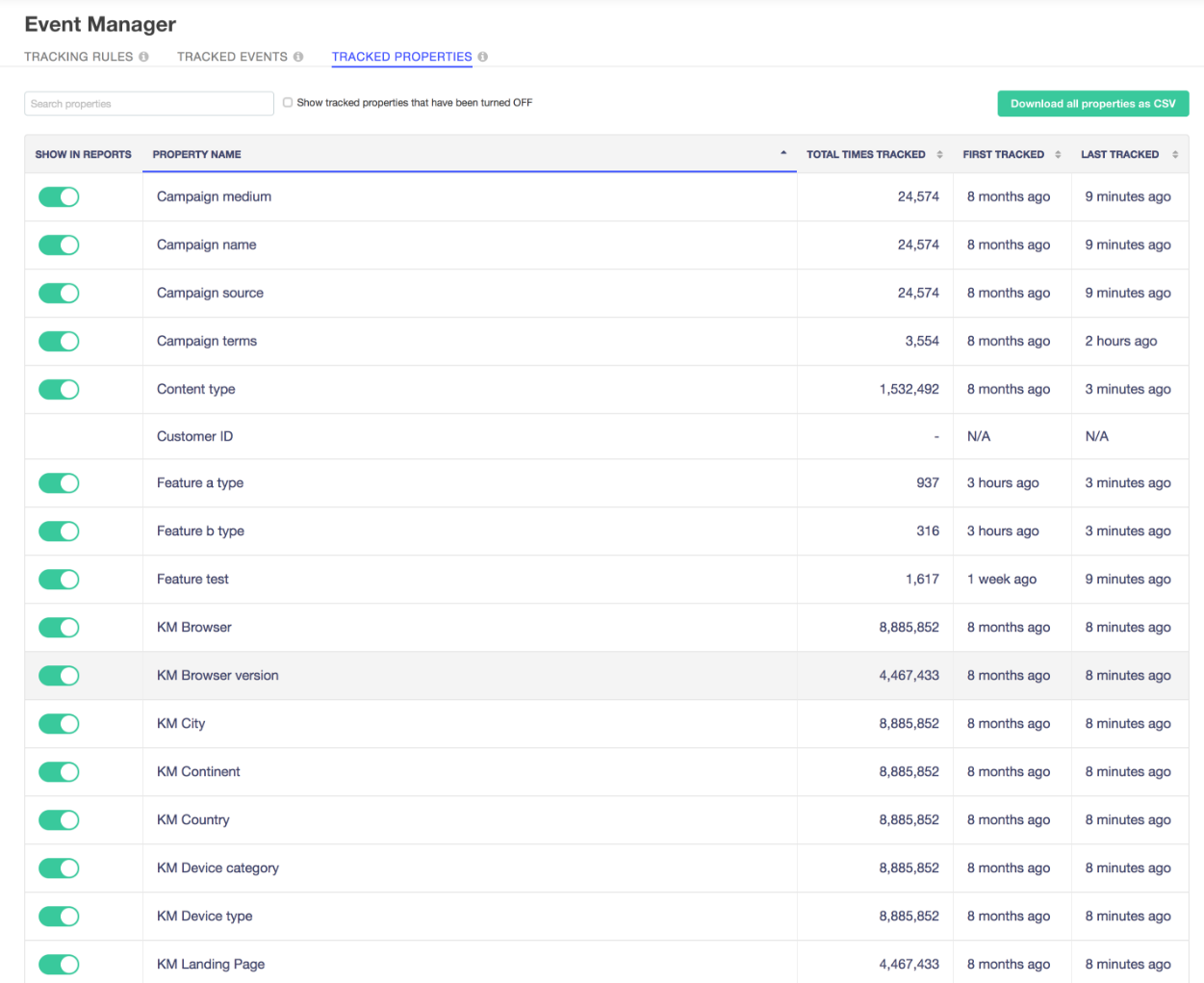Open the Campaign source property
1204x983 pixels.
tap(210, 293)
